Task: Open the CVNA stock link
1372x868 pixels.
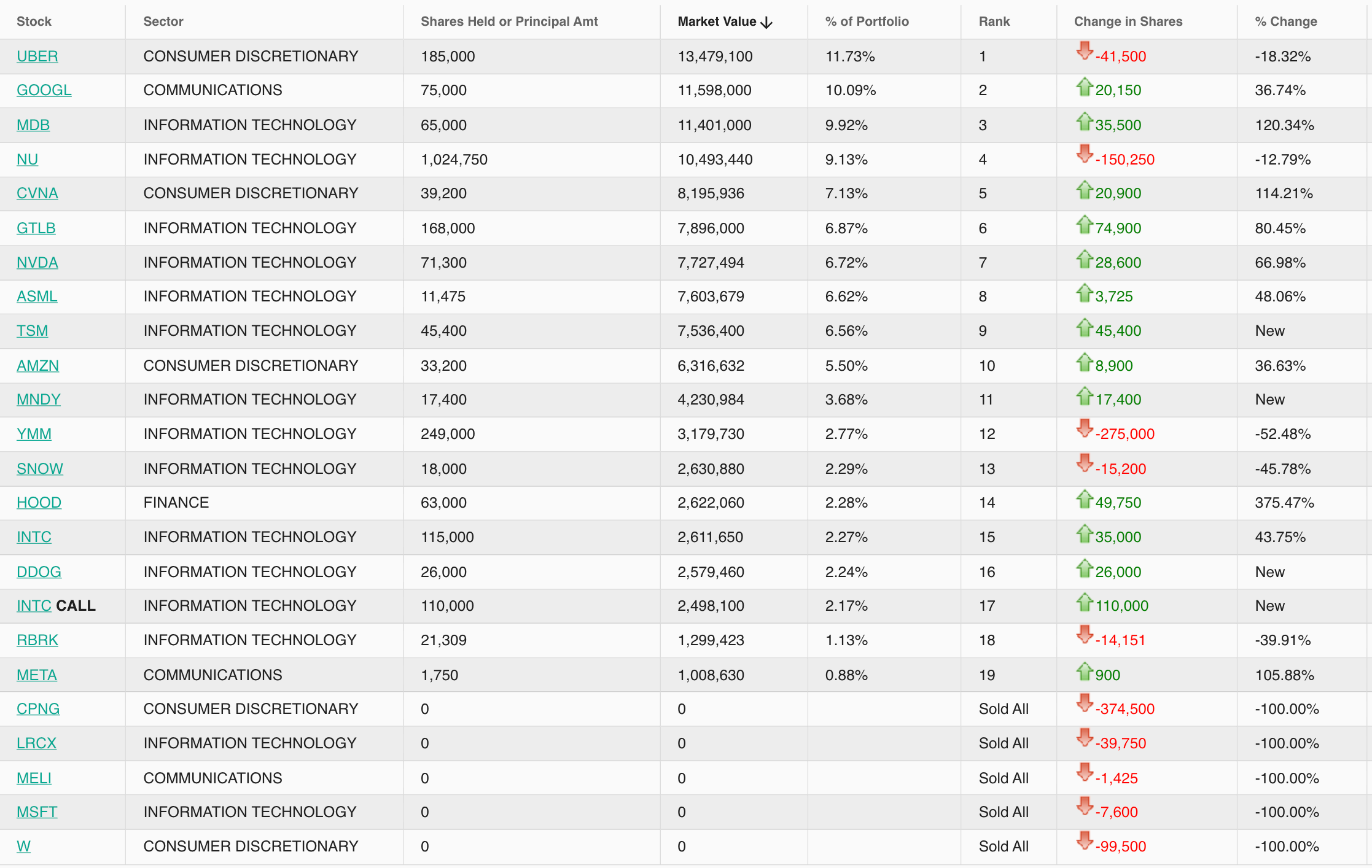Action: click(x=37, y=193)
